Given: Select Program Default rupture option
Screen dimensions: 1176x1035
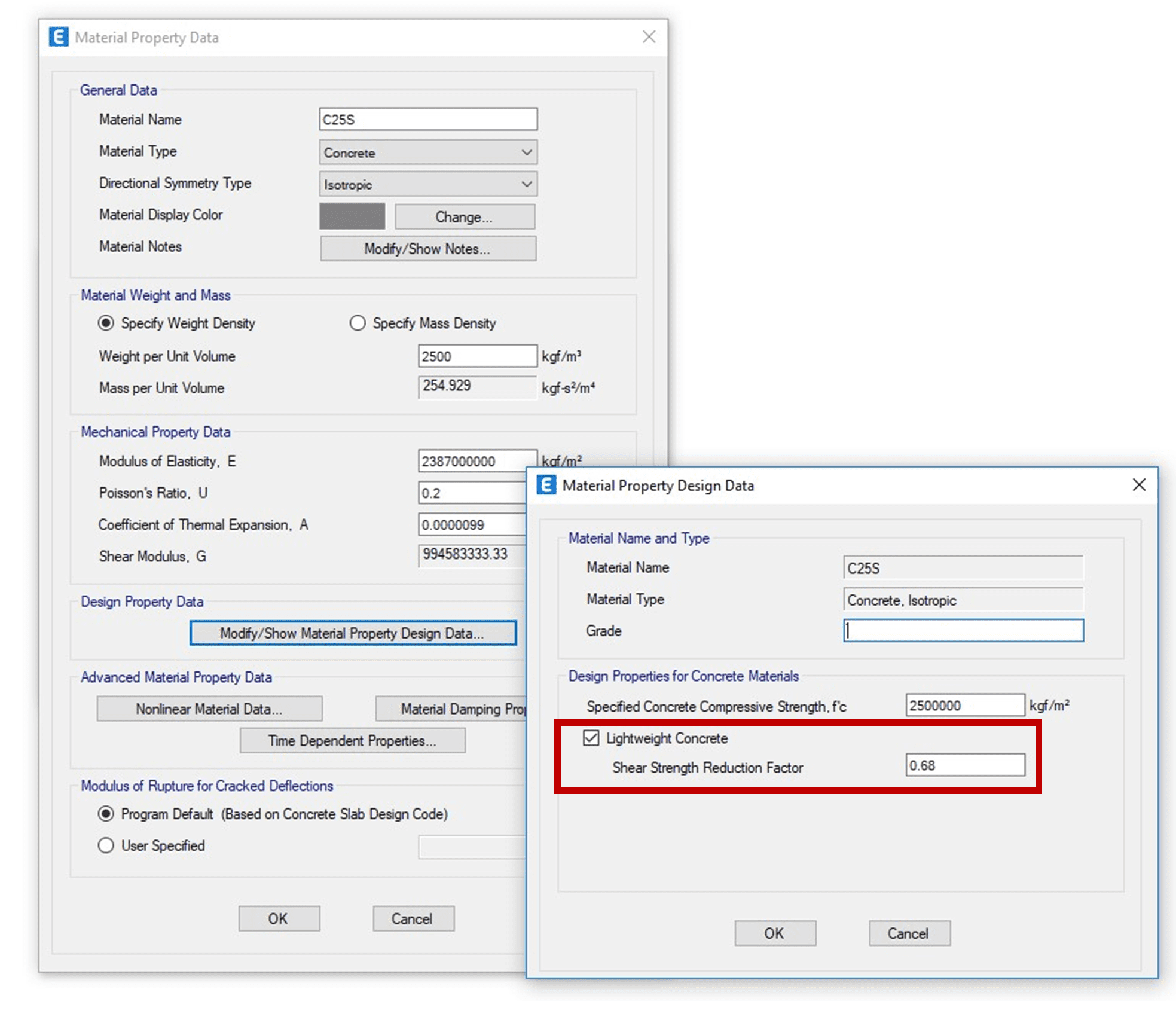Looking at the screenshot, I should pyautogui.click(x=106, y=814).
